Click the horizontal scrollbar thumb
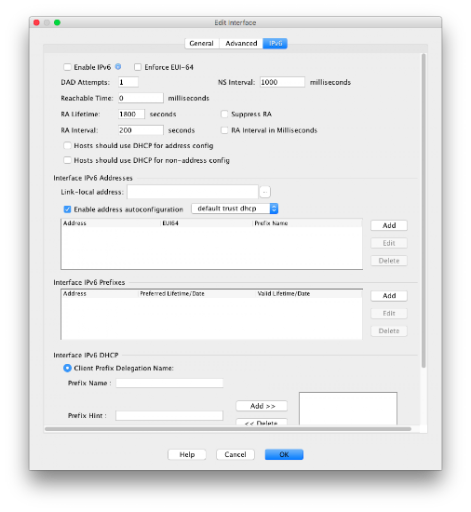The width and height of the screenshot is (471, 512). point(228,429)
